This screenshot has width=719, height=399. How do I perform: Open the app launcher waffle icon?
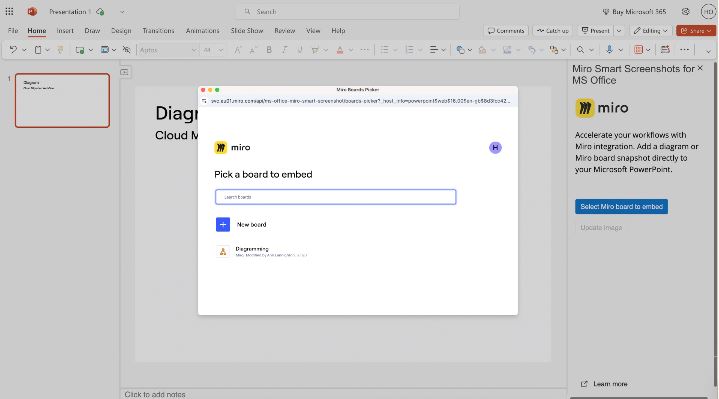click(x=9, y=11)
